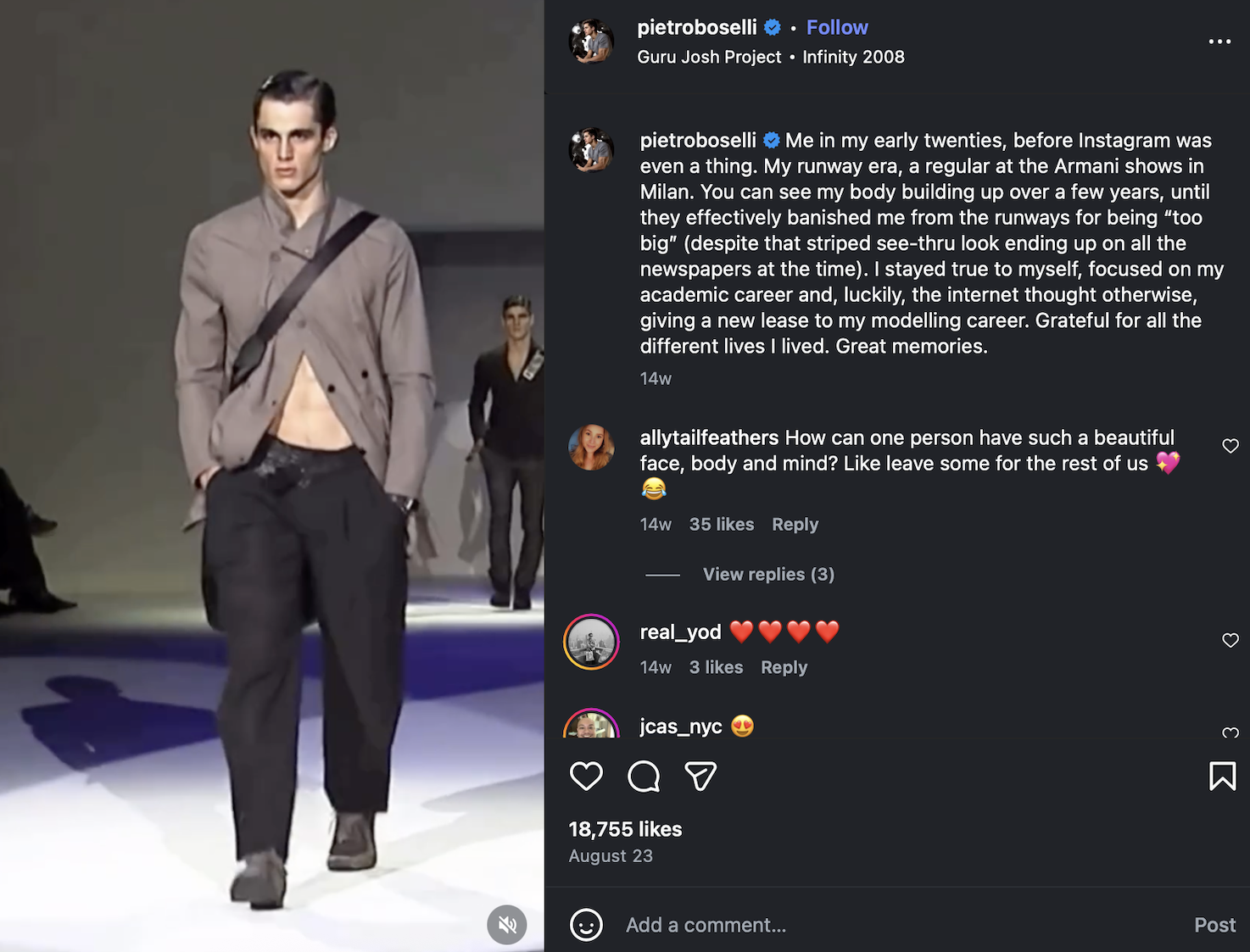
Task: Reply to allytailfeathers' comment
Action: tap(795, 525)
